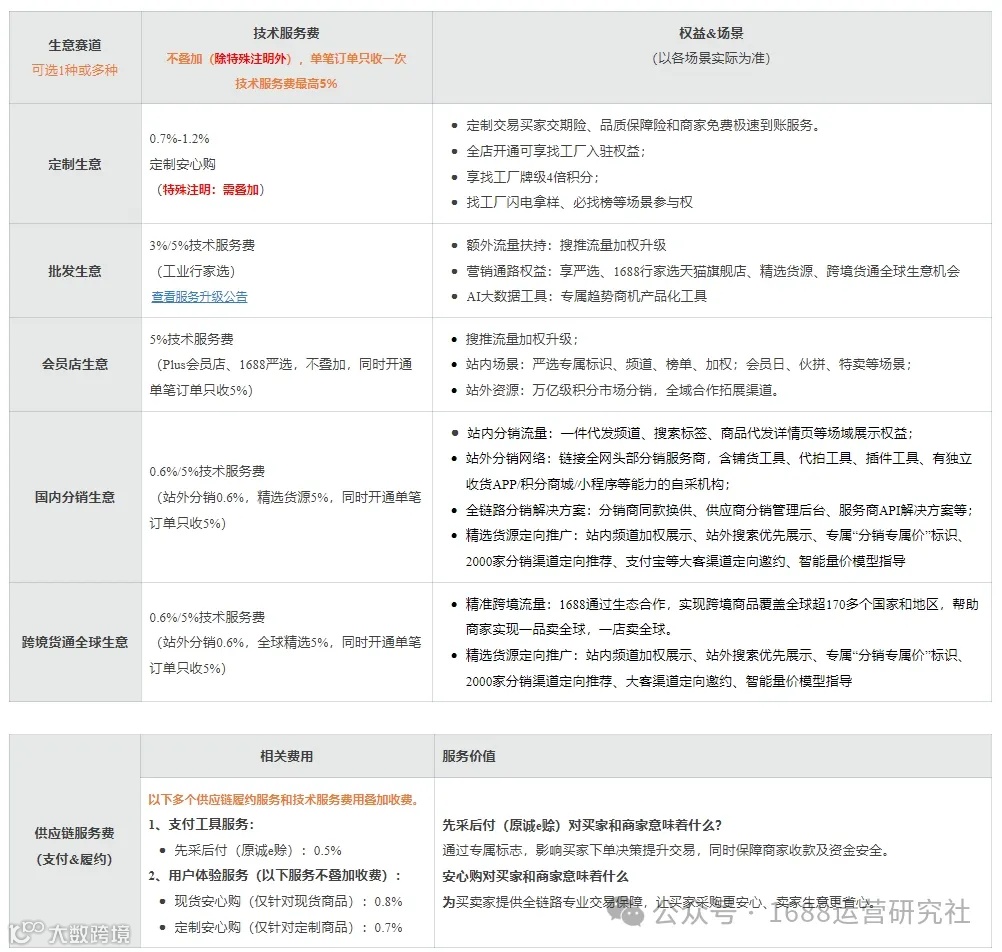The image size is (1002, 952).
Task: Click the 服务价值 column header
Action: pos(469,756)
